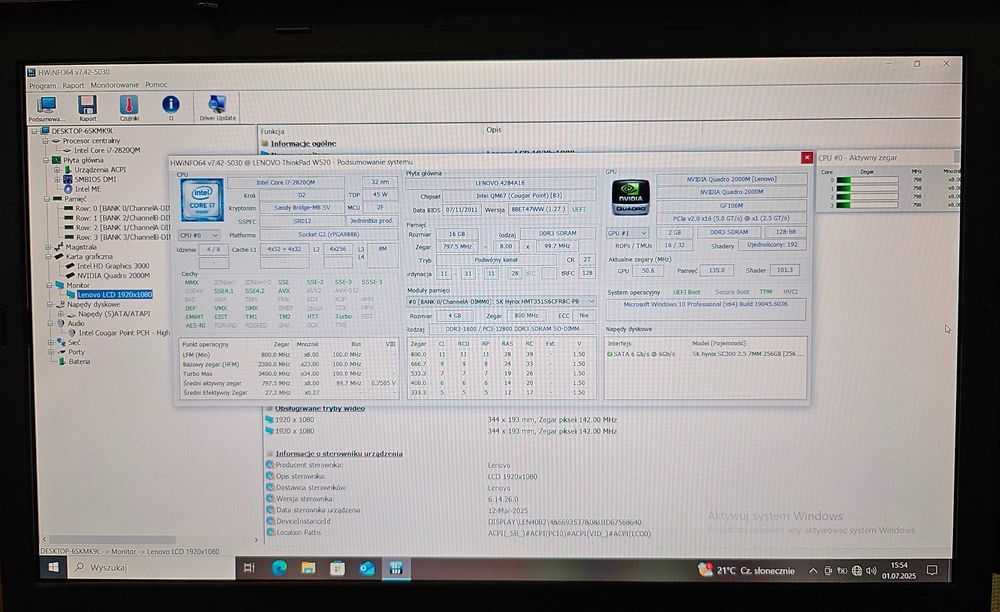The height and width of the screenshot is (612, 1000).
Task: Click Informacje o sterowniku urządzenia header
Action: (x=339, y=454)
